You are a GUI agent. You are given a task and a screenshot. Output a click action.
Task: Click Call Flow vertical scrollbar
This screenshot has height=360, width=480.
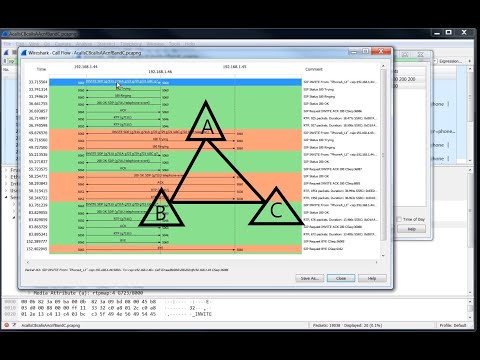tap(383, 155)
